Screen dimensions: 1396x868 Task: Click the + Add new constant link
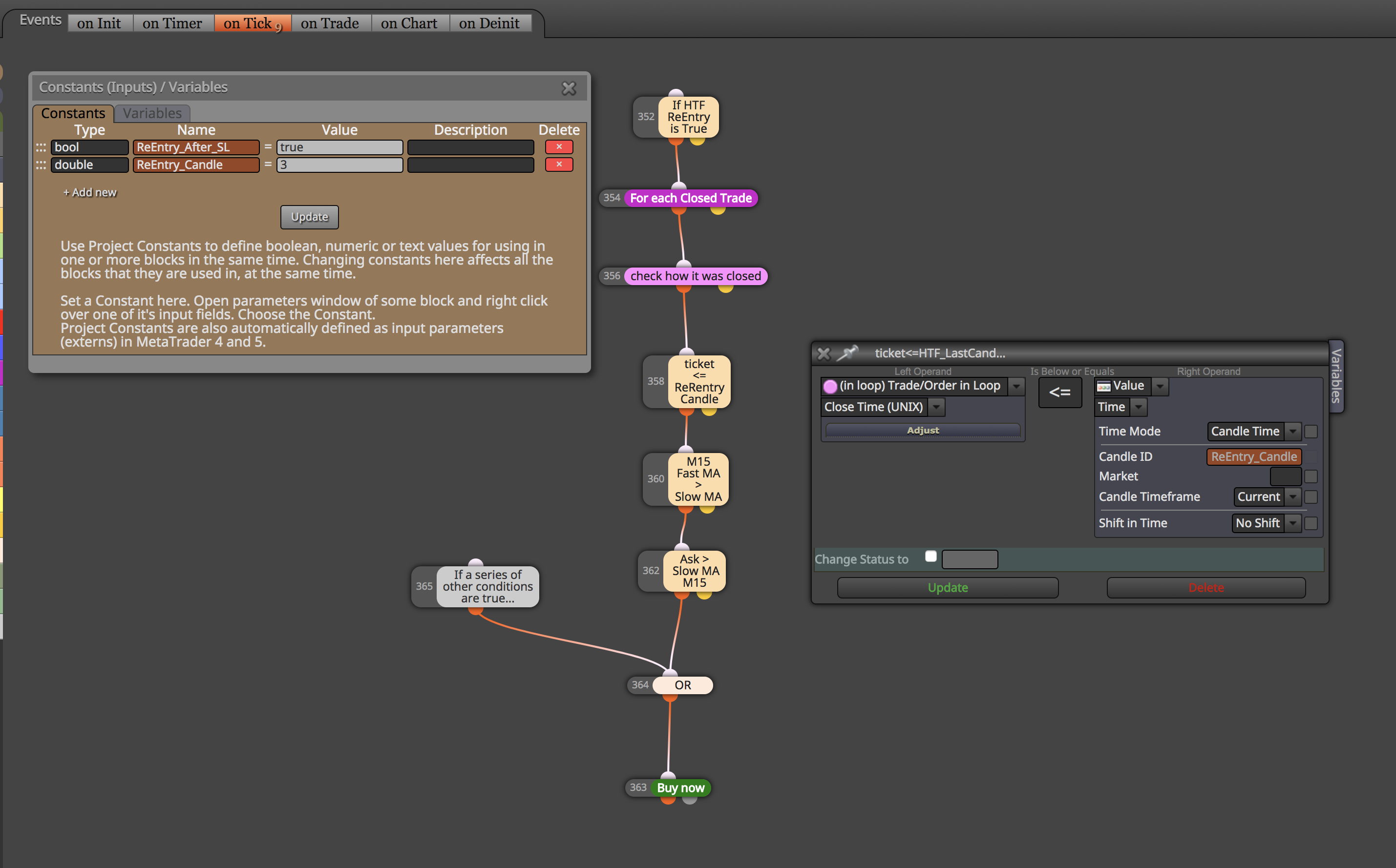coord(89,192)
